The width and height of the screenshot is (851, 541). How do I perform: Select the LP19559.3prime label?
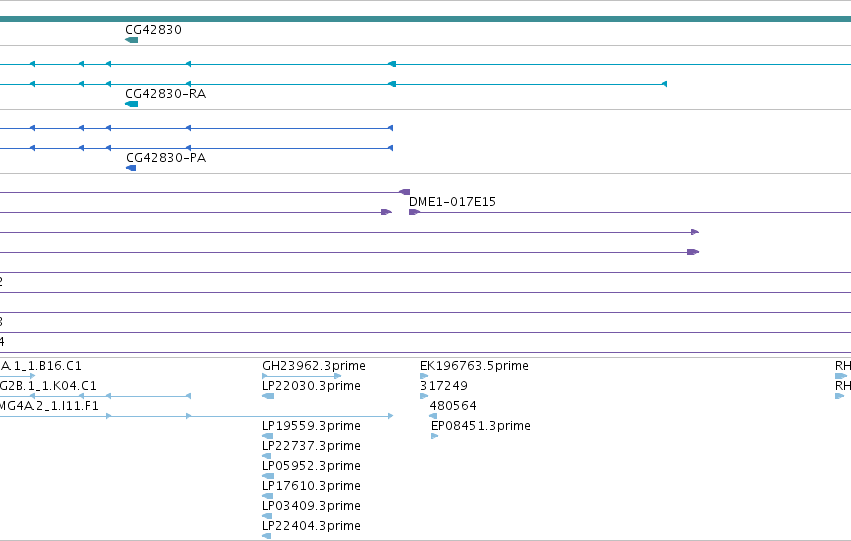311,426
